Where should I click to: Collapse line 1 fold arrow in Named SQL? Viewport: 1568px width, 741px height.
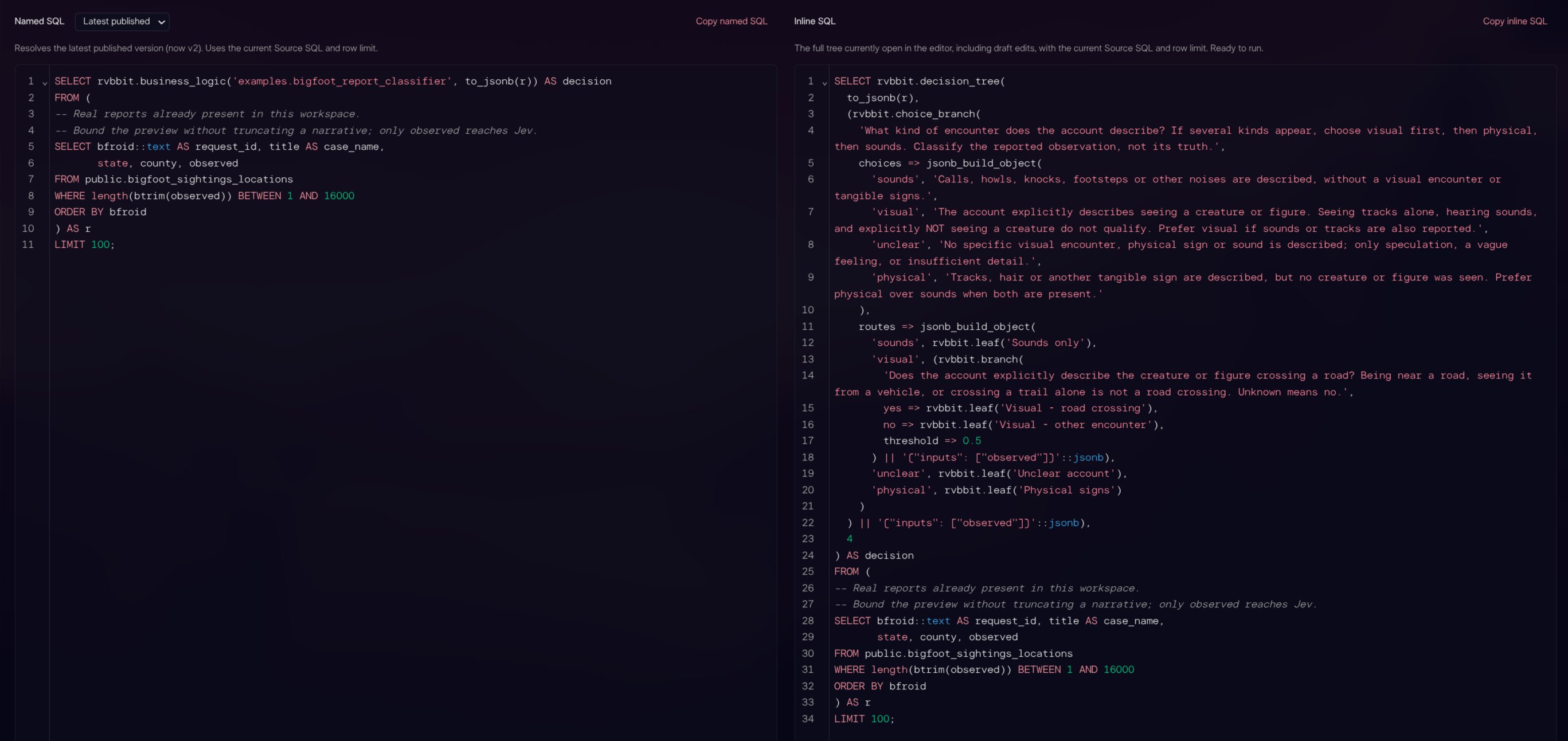click(45, 82)
